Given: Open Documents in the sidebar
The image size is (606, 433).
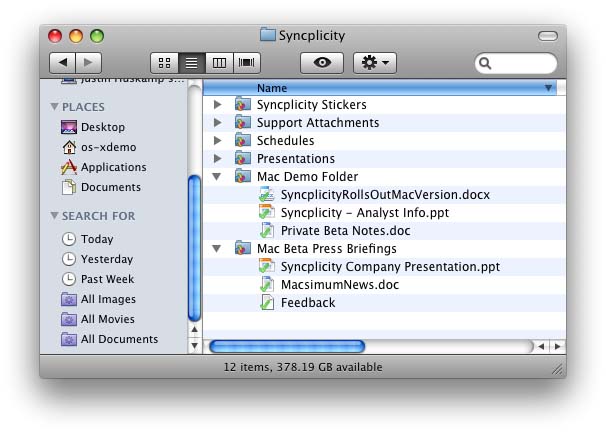Looking at the screenshot, I should [x=101, y=187].
